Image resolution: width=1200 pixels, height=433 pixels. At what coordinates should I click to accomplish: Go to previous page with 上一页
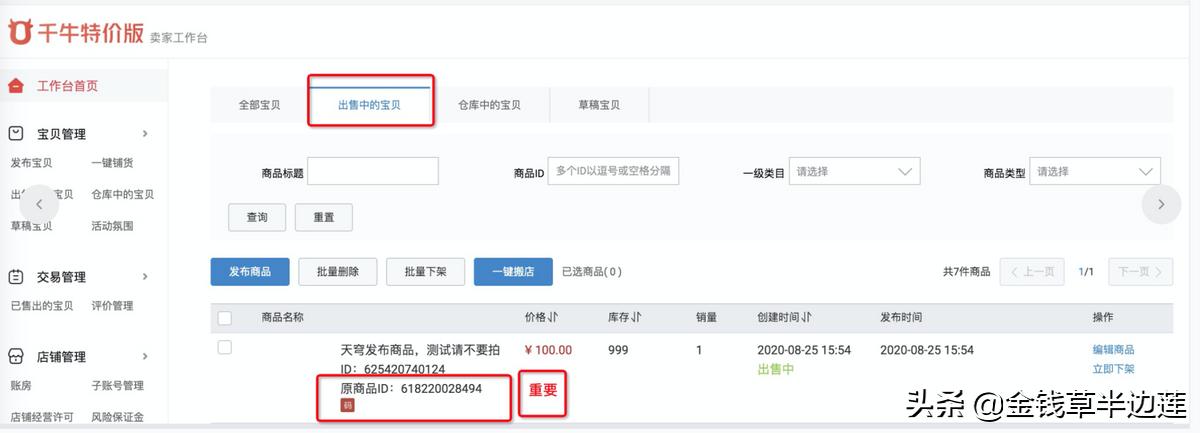(1033, 272)
